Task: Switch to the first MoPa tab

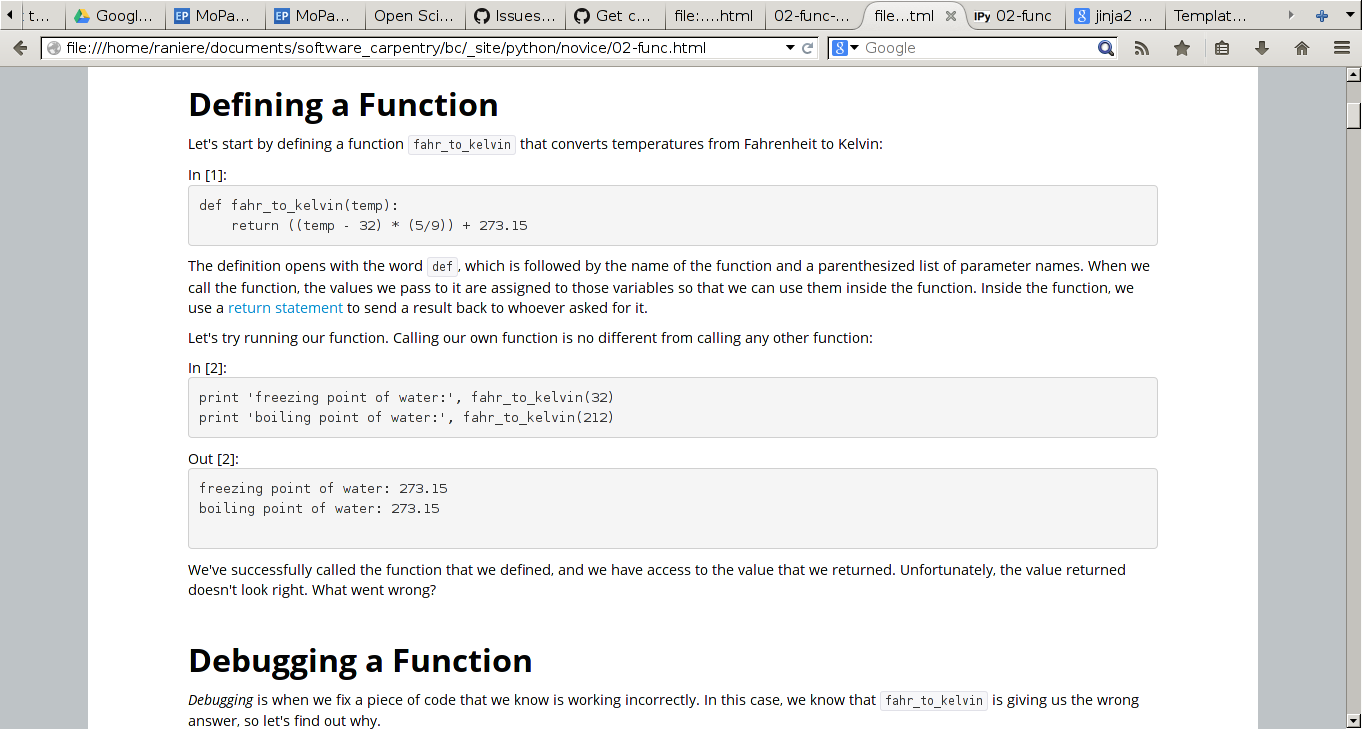Action: coord(216,16)
